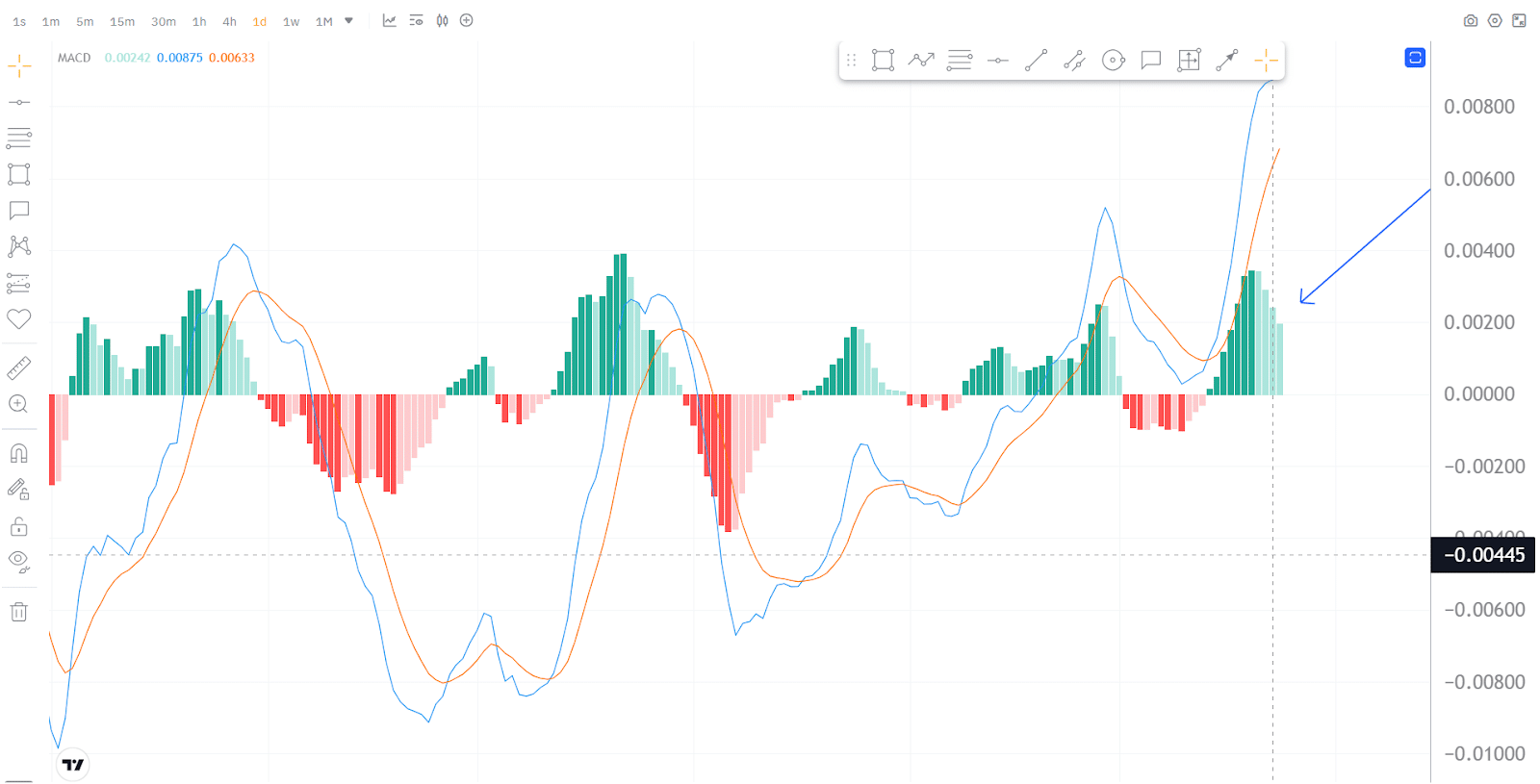Select horizontal line tool in left sidebar

click(19, 102)
